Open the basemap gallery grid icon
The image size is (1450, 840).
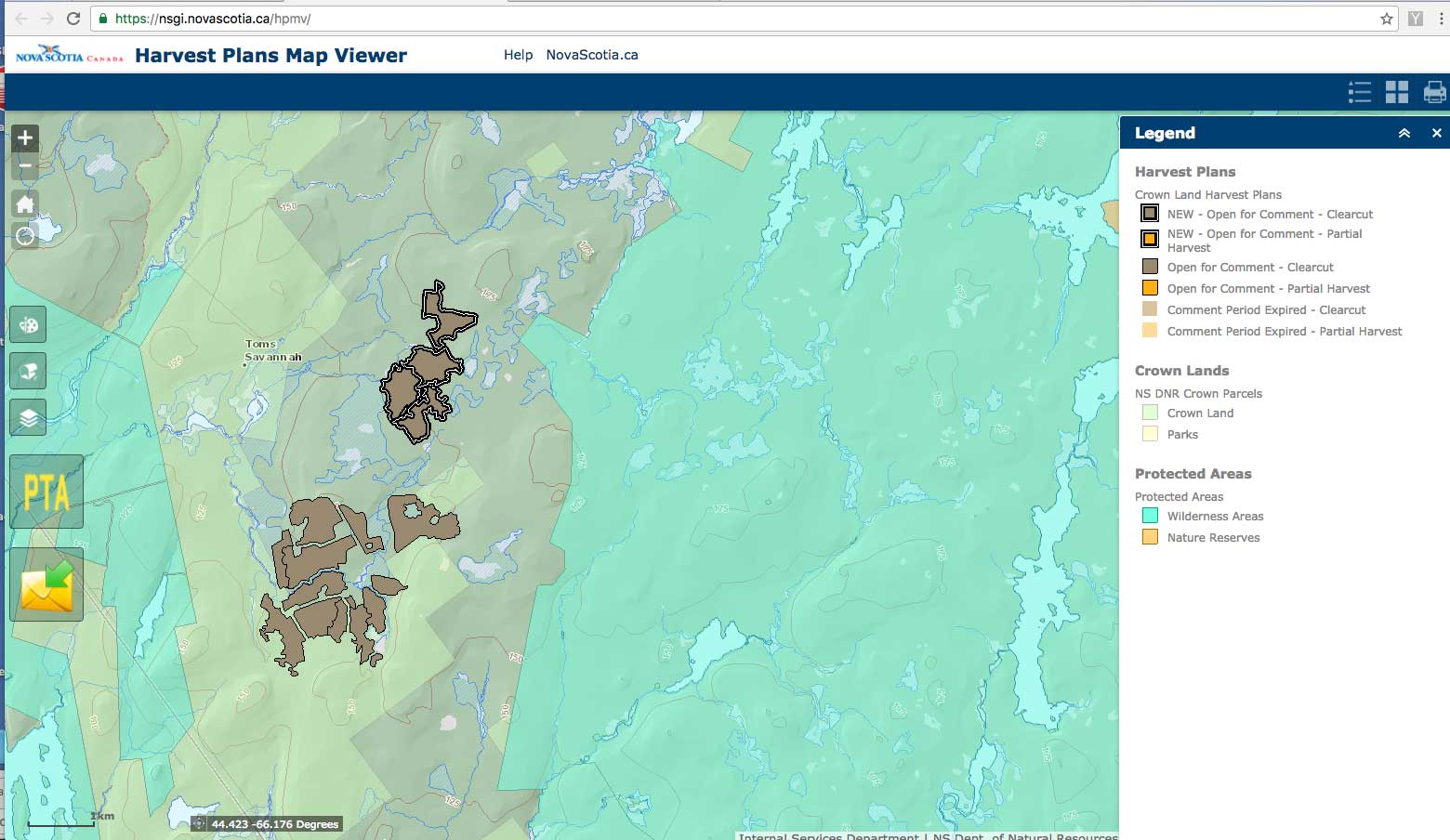pyautogui.click(x=1396, y=92)
